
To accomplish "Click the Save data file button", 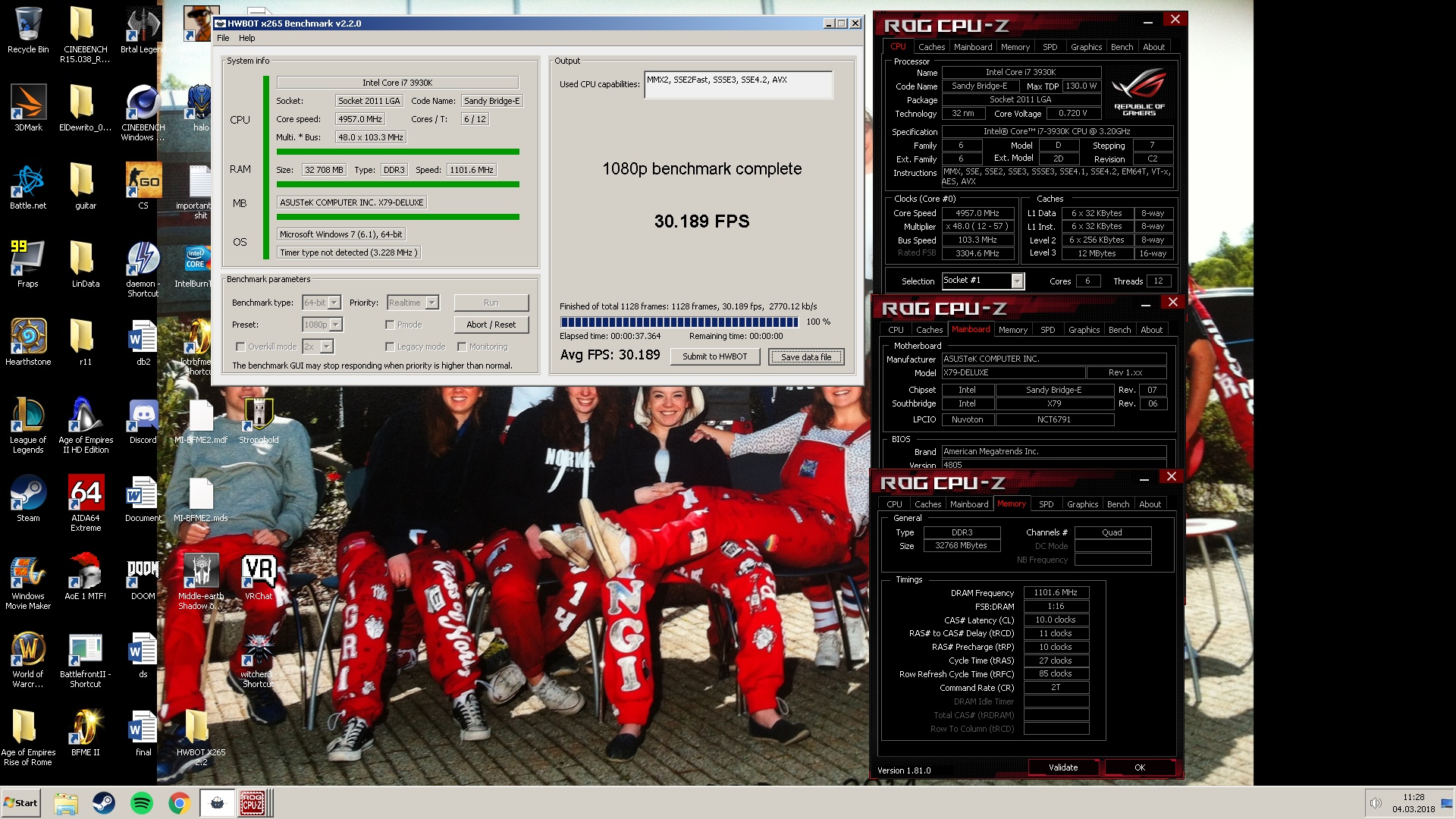I will tap(806, 357).
